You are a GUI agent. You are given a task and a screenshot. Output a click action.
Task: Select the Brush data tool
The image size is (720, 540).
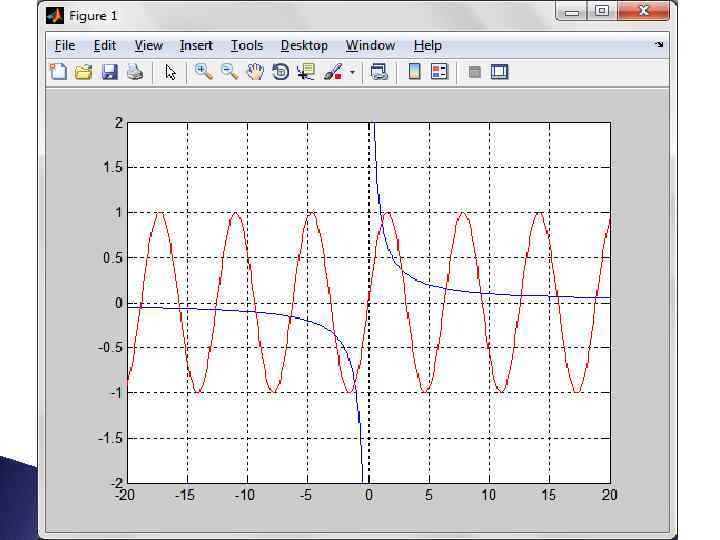tap(333, 72)
